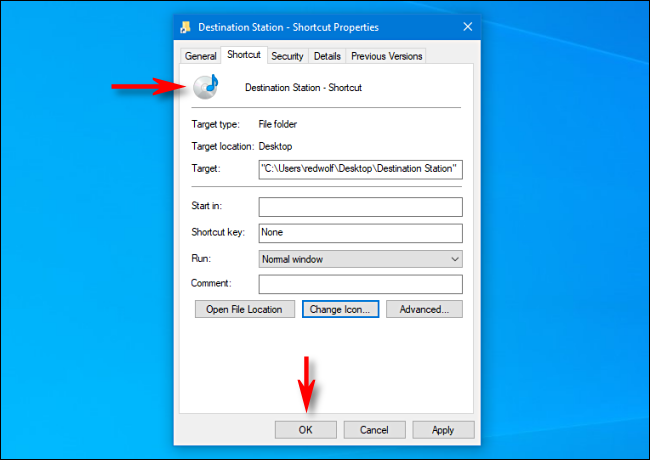The image size is (650, 460).
Task: Open the Run window mode dropdown
Action: [x=361, y=259]
